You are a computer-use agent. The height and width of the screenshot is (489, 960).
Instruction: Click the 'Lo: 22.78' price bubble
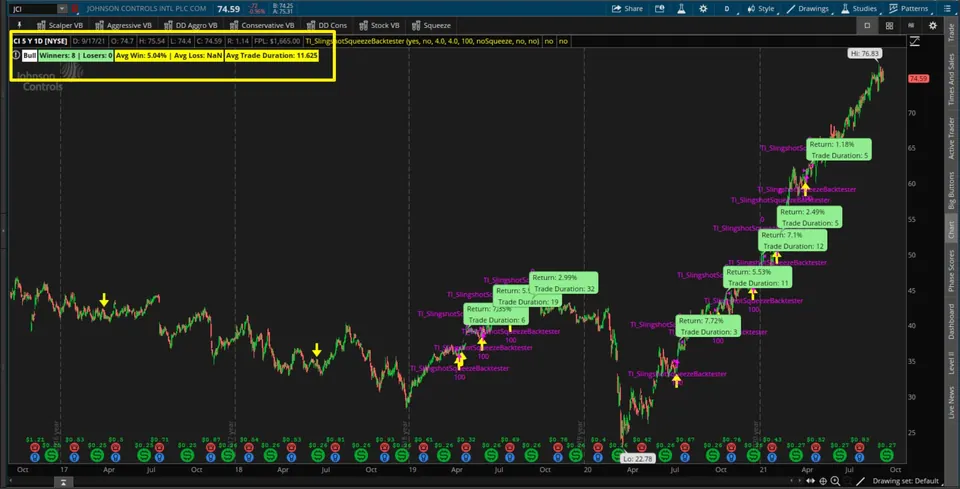[x=638, y=459]
